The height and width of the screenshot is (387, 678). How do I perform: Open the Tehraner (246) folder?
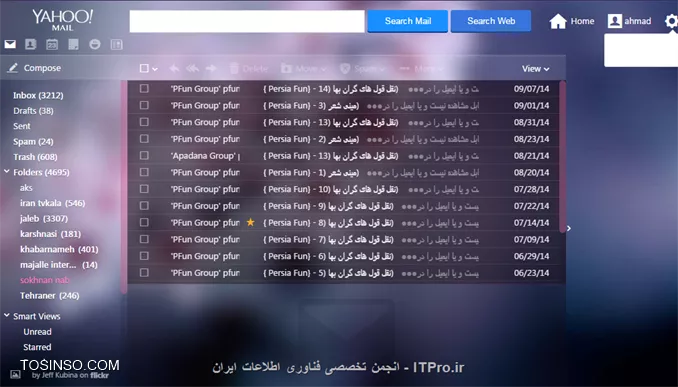[x=49, y=296]
